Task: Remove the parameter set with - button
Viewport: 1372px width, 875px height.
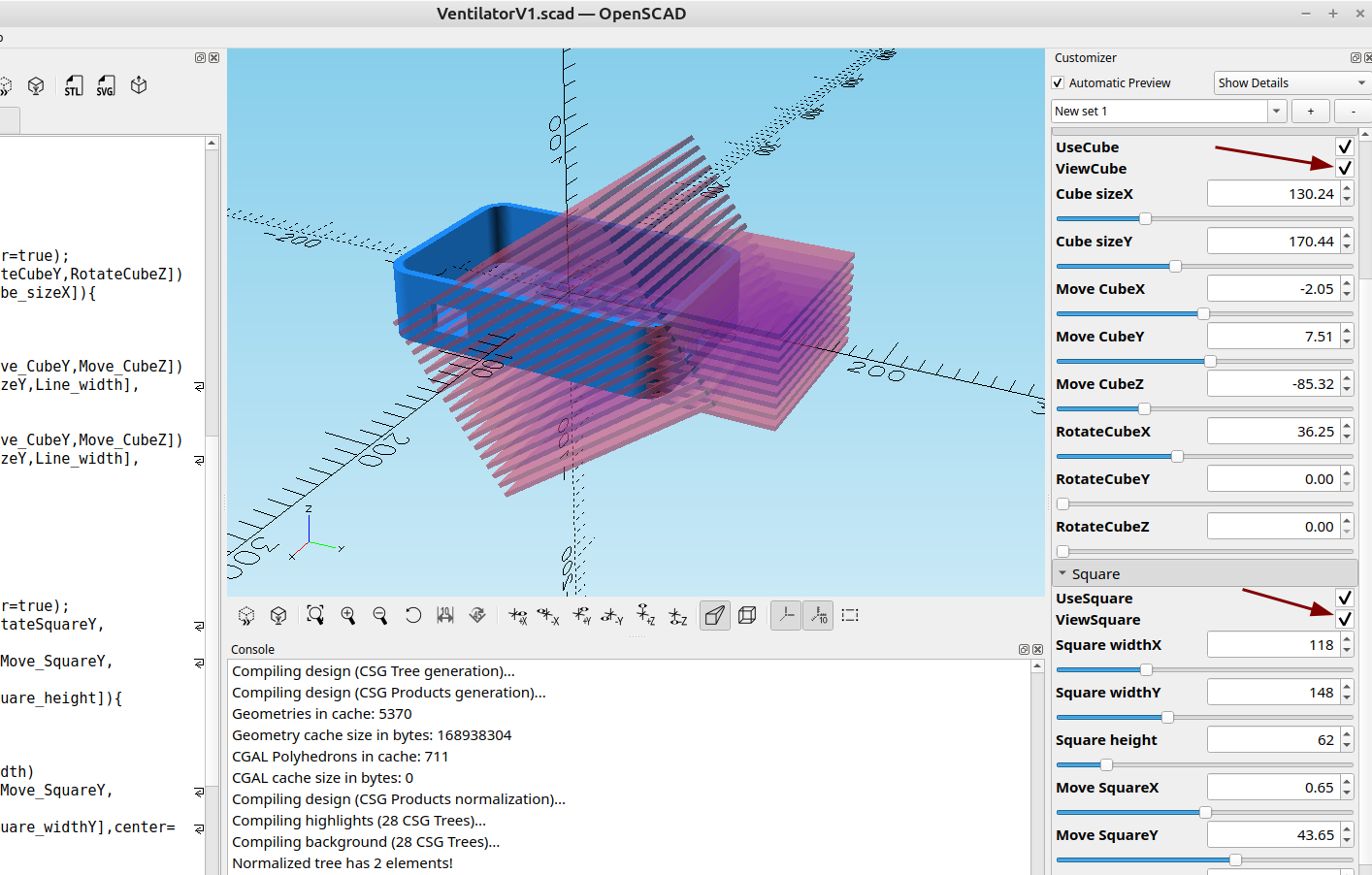Action: (1353, 112)
